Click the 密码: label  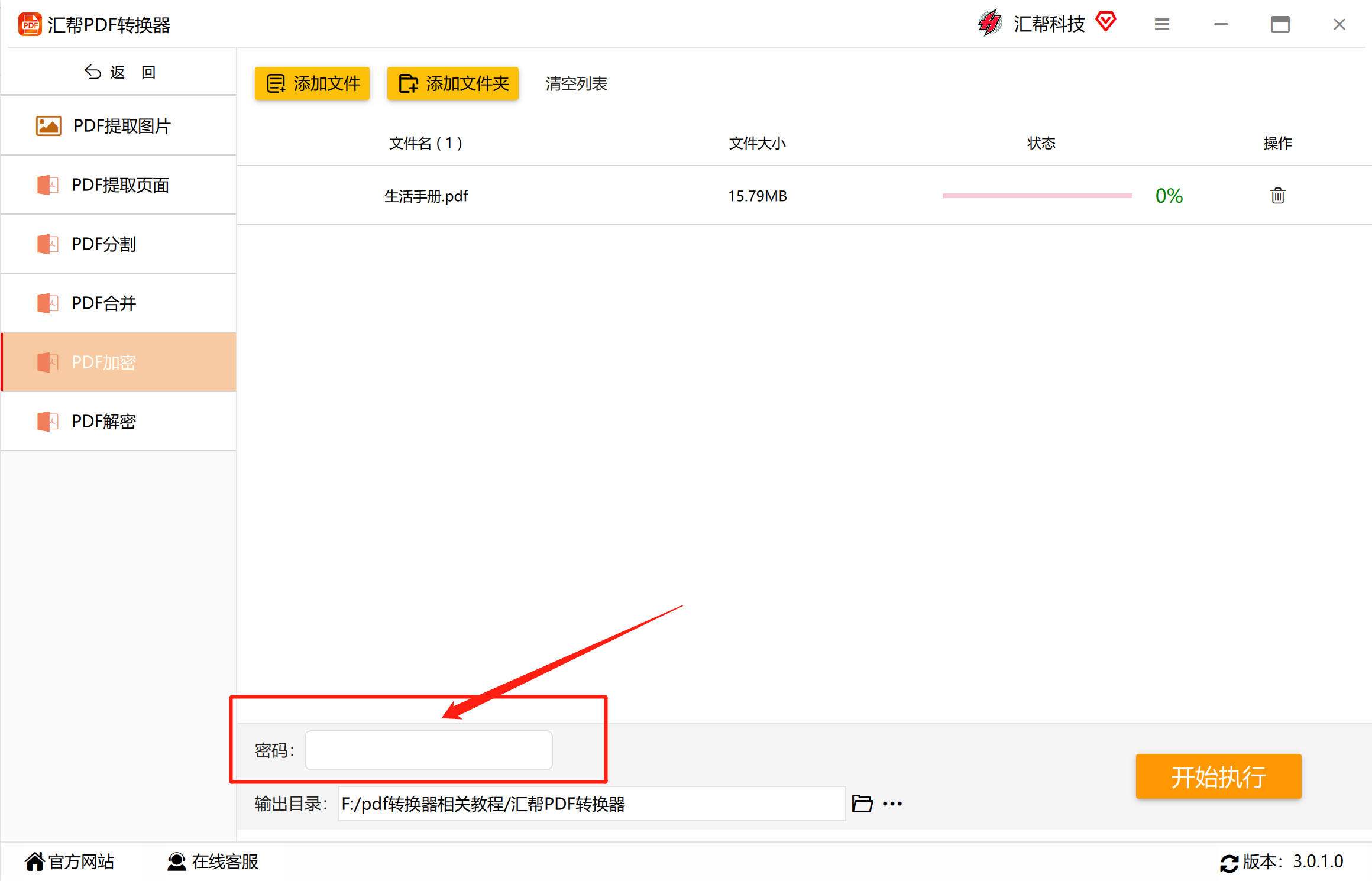coord(275,750)
